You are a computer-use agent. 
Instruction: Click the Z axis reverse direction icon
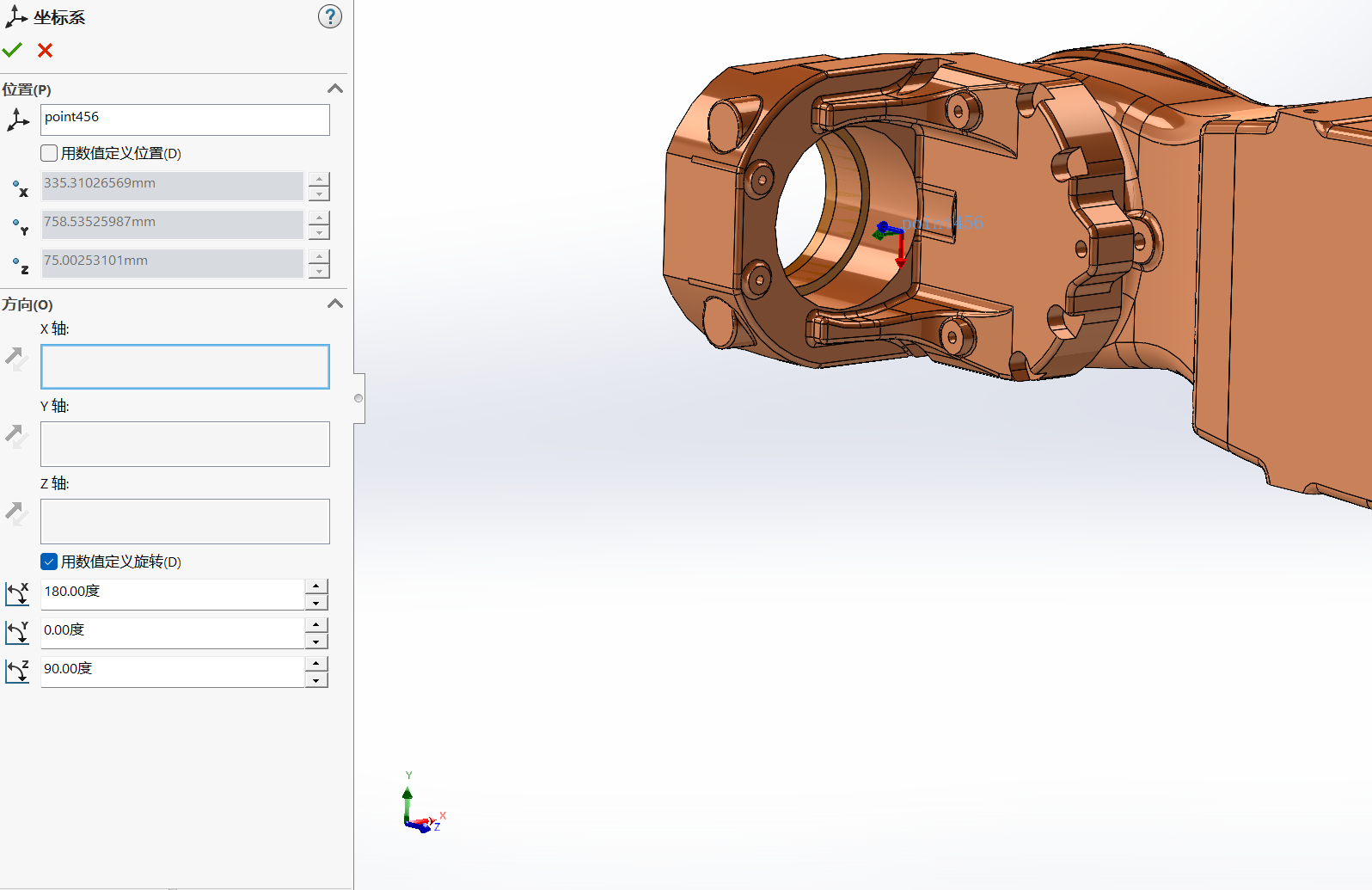tap(16, 513)
